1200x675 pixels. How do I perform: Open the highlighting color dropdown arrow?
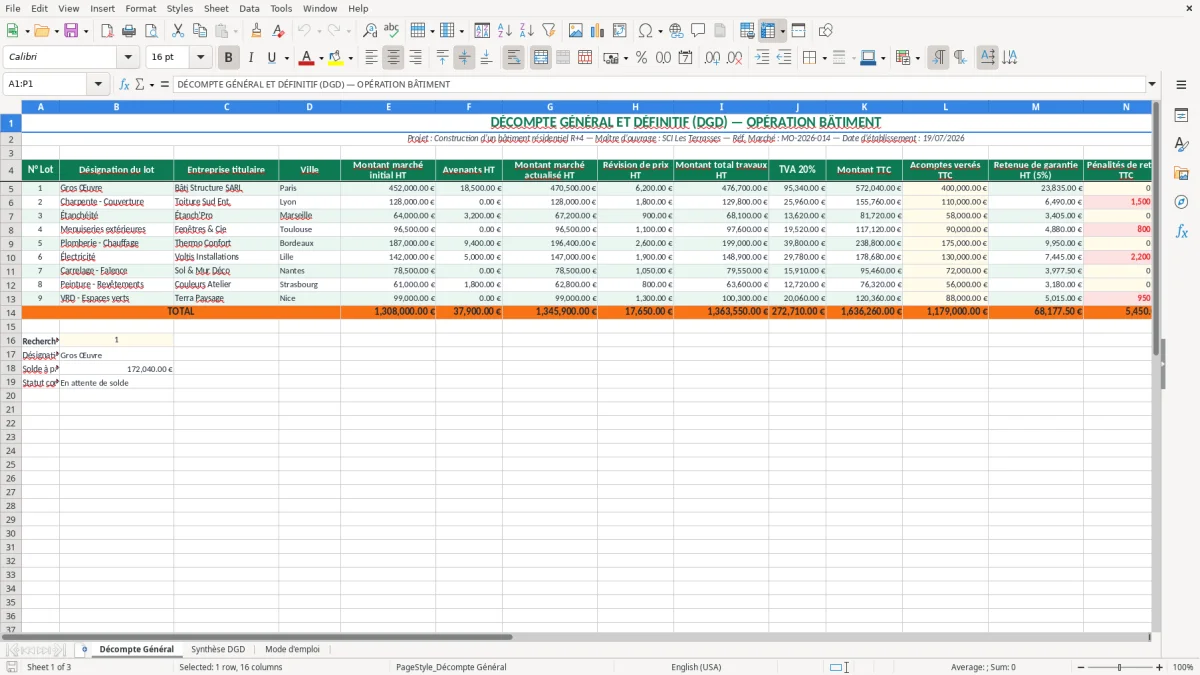click(x=350, y=58)
